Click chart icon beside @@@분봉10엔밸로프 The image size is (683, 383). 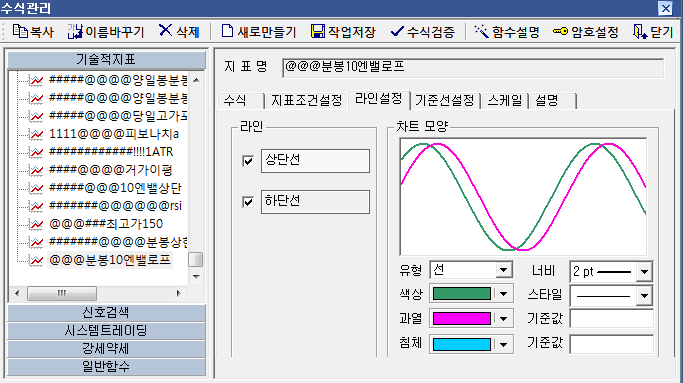(36, 260)
